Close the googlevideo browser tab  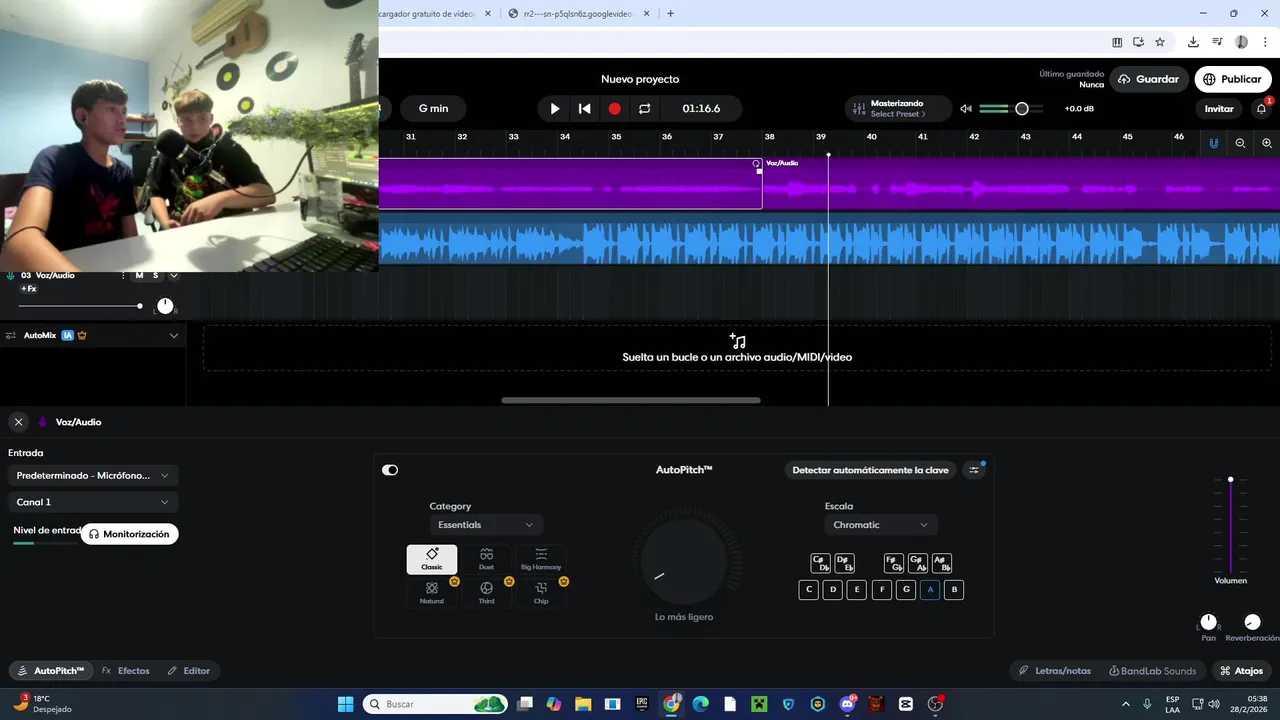click(646, 13)
